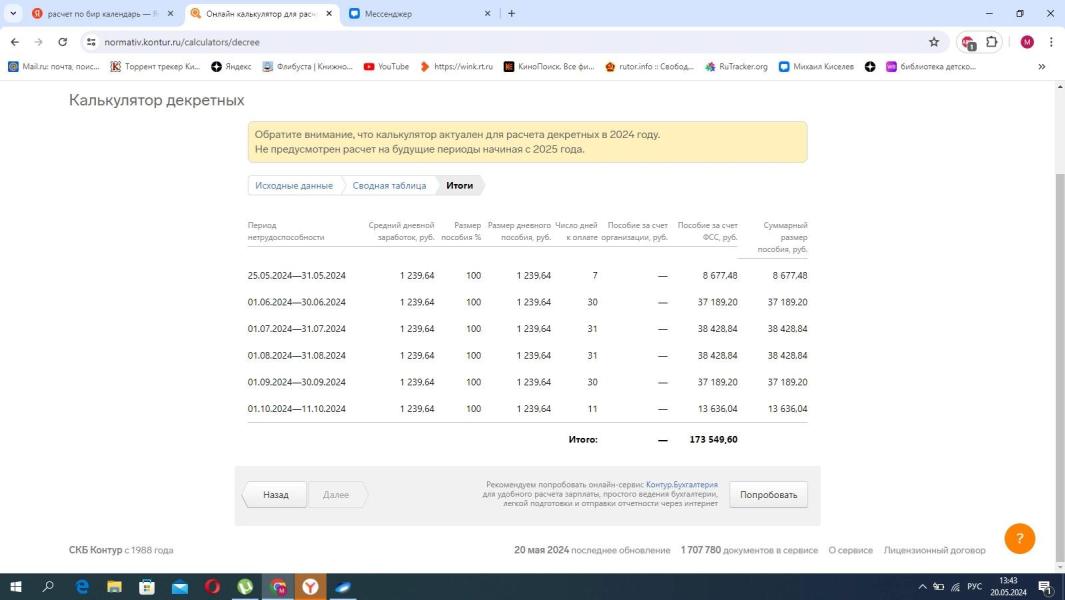Click the Назад button
The width and height of the screenshot is (1065, 600).
point(275,495)
